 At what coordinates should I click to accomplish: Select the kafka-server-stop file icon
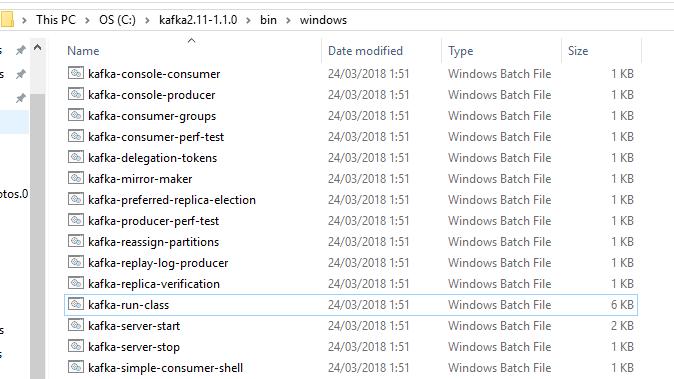pyautogui.click(x=76, y=346)
